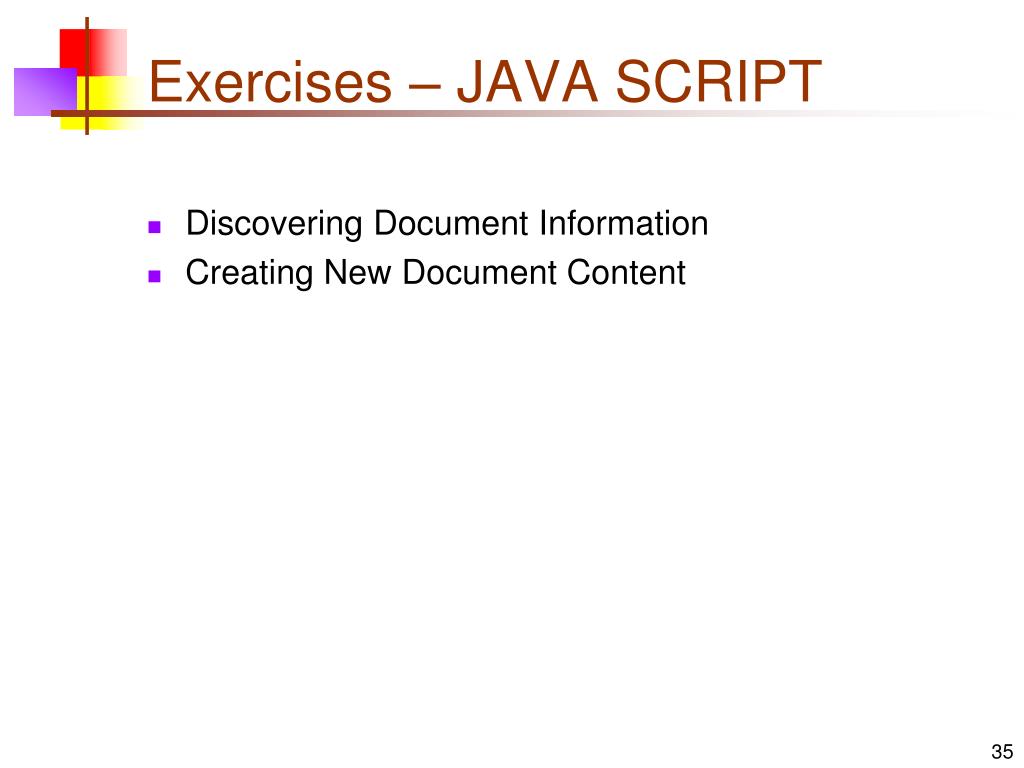This screenshot has height=768, width=1024.
Task: Click the red square in the slide logo
Action: tap(93, 52)
